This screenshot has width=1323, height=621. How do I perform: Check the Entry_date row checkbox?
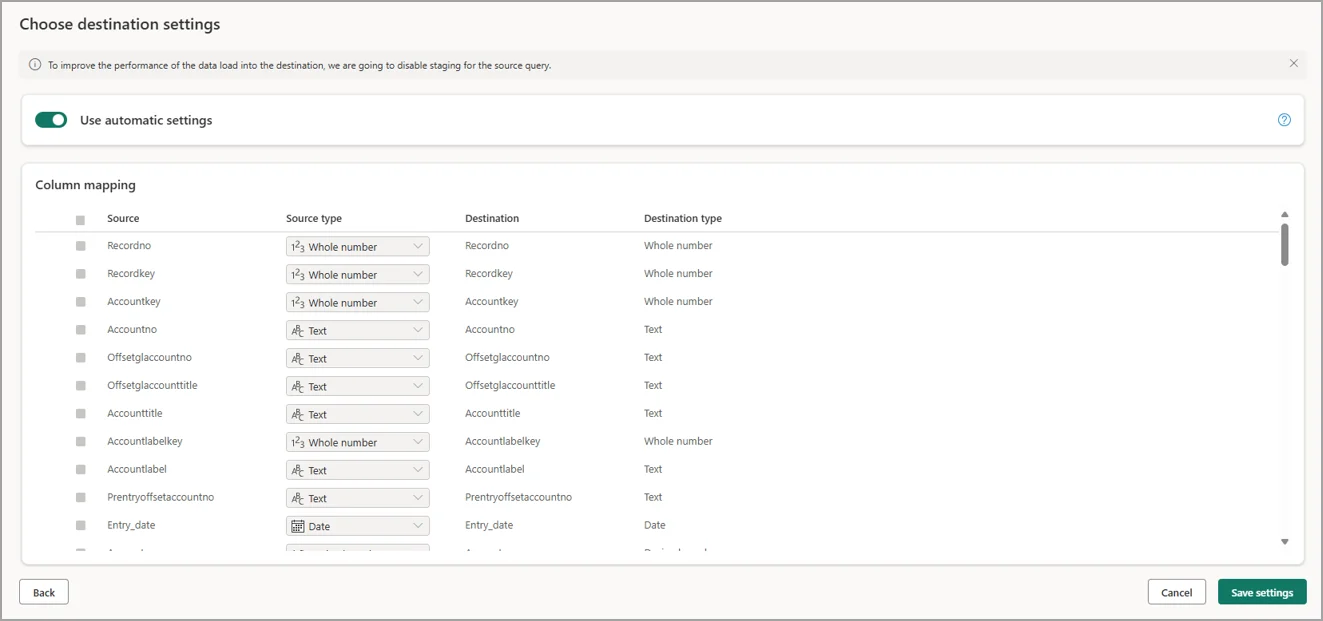80,526
